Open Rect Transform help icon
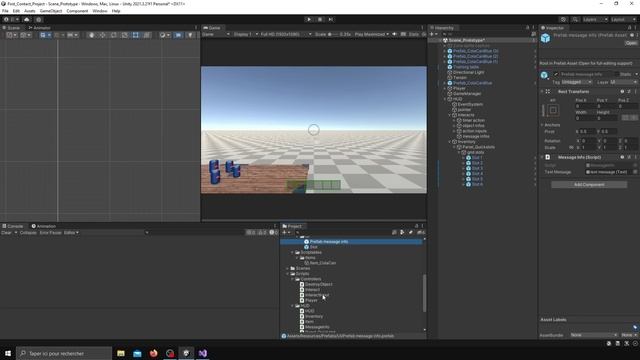Viewport: 640px width, 360px height. click(622, 92)
